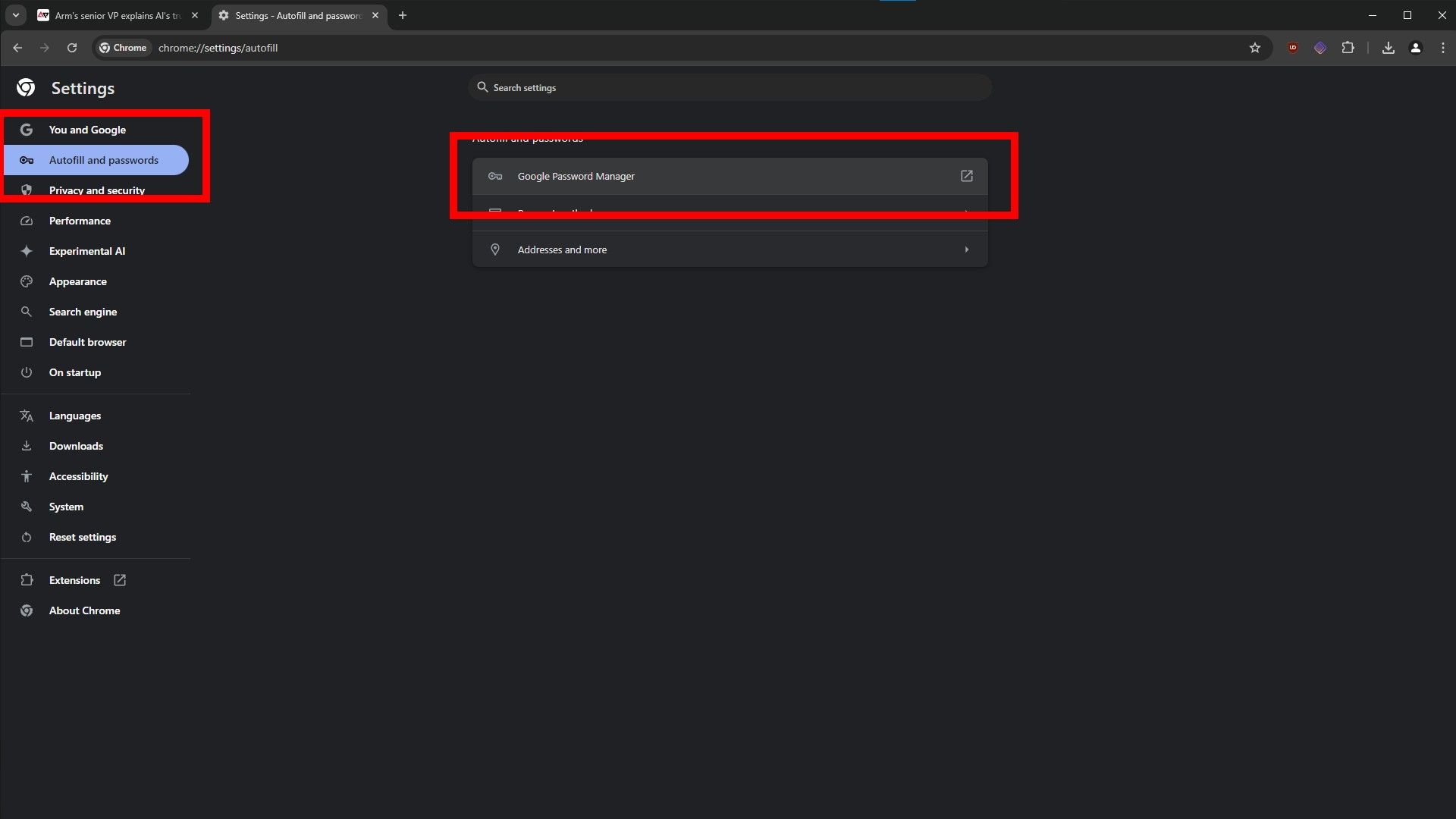Click the Extensions external link icon
1456x819 pixels.
(x=119, y=580)
